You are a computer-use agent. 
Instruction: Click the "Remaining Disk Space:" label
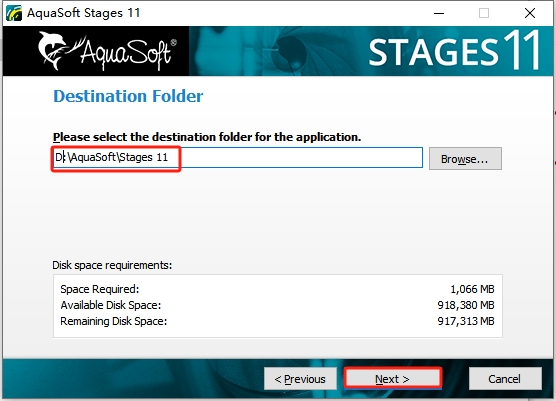(x=113, y=321)
